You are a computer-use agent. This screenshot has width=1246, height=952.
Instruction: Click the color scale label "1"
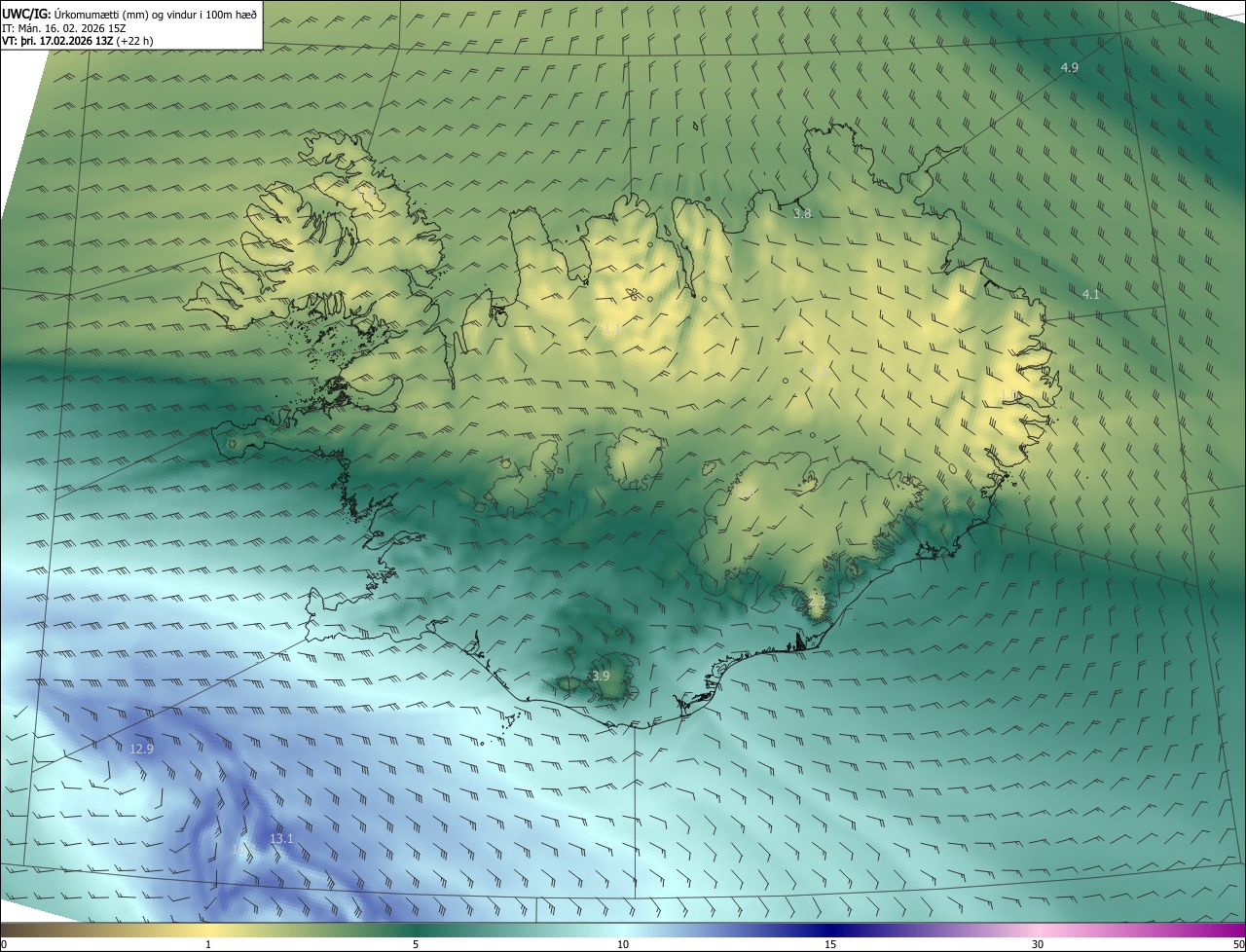tap(208, 944)
